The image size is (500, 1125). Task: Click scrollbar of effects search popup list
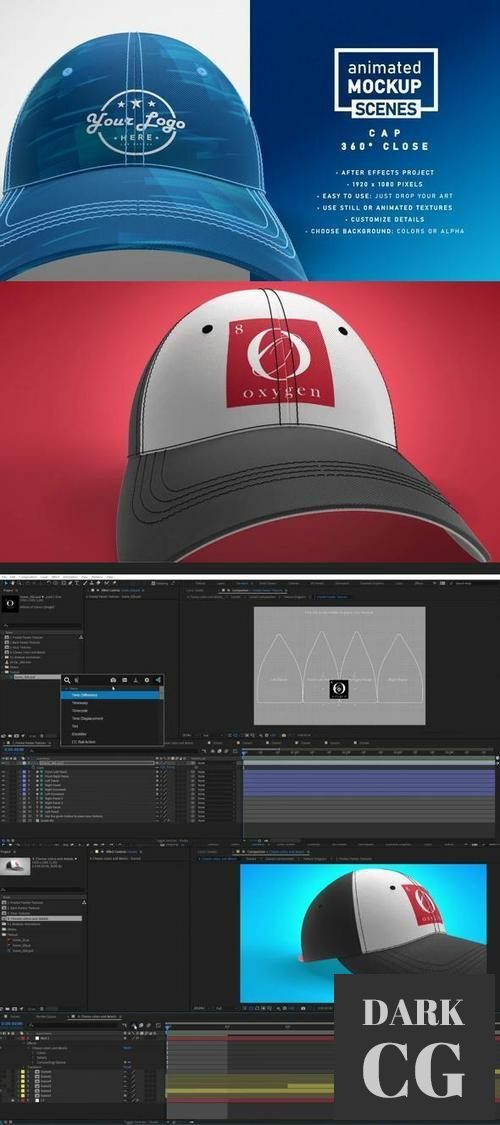[161, 693]
